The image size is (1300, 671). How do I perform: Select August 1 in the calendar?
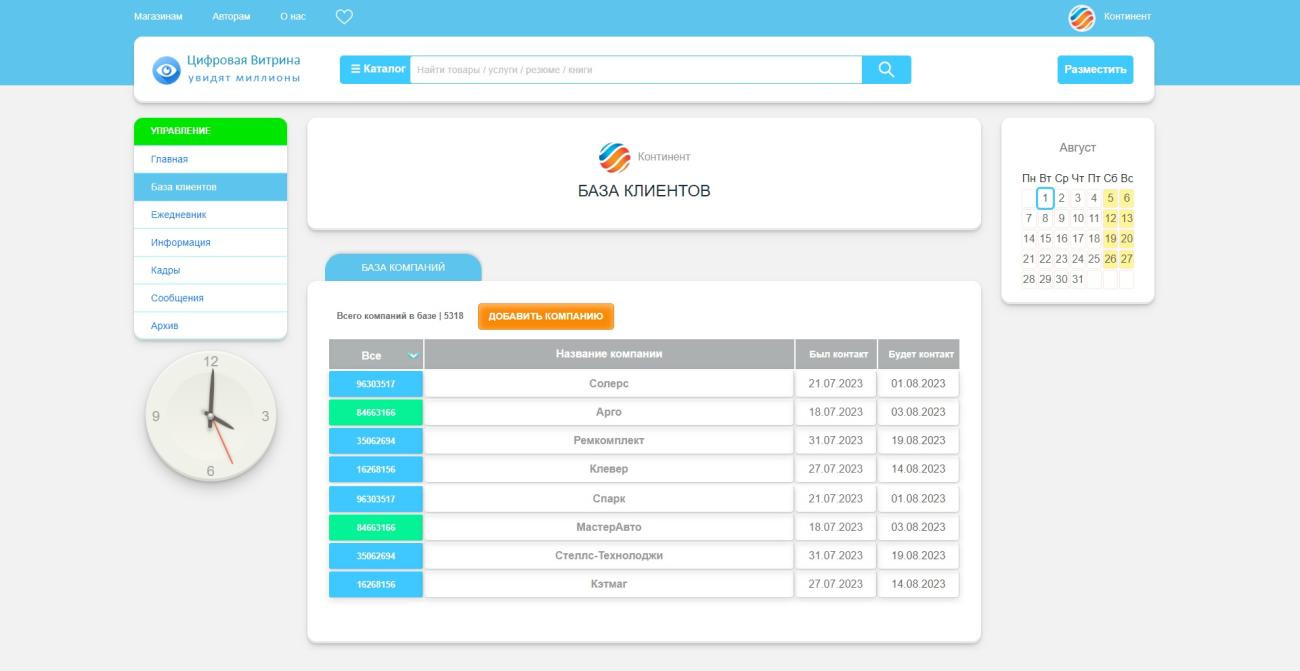point(1045,198)
